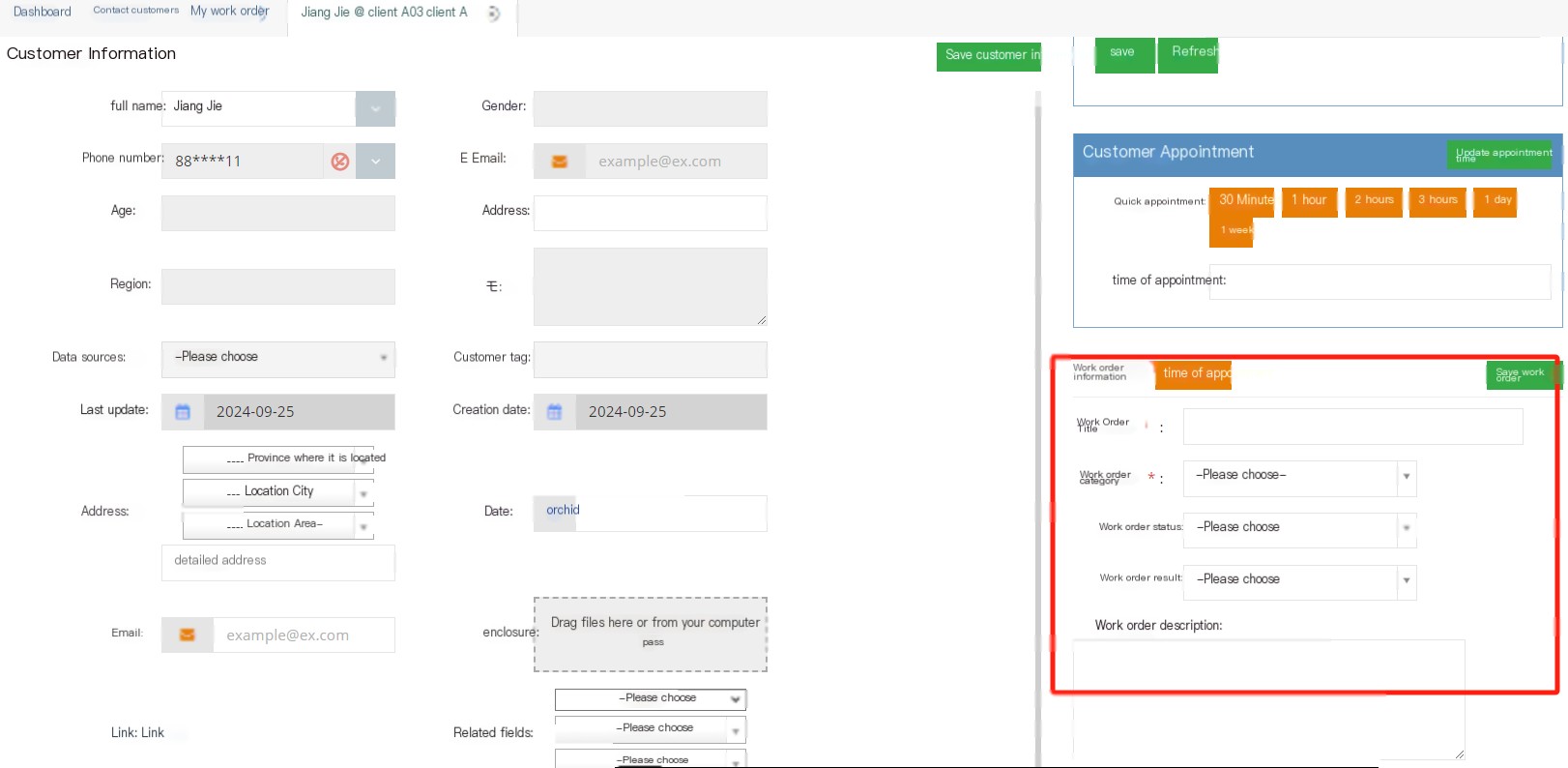Click the Creation date 2024-09-25 field
The height and width of the screenshot is (768, 1568).
pos(671,412)
